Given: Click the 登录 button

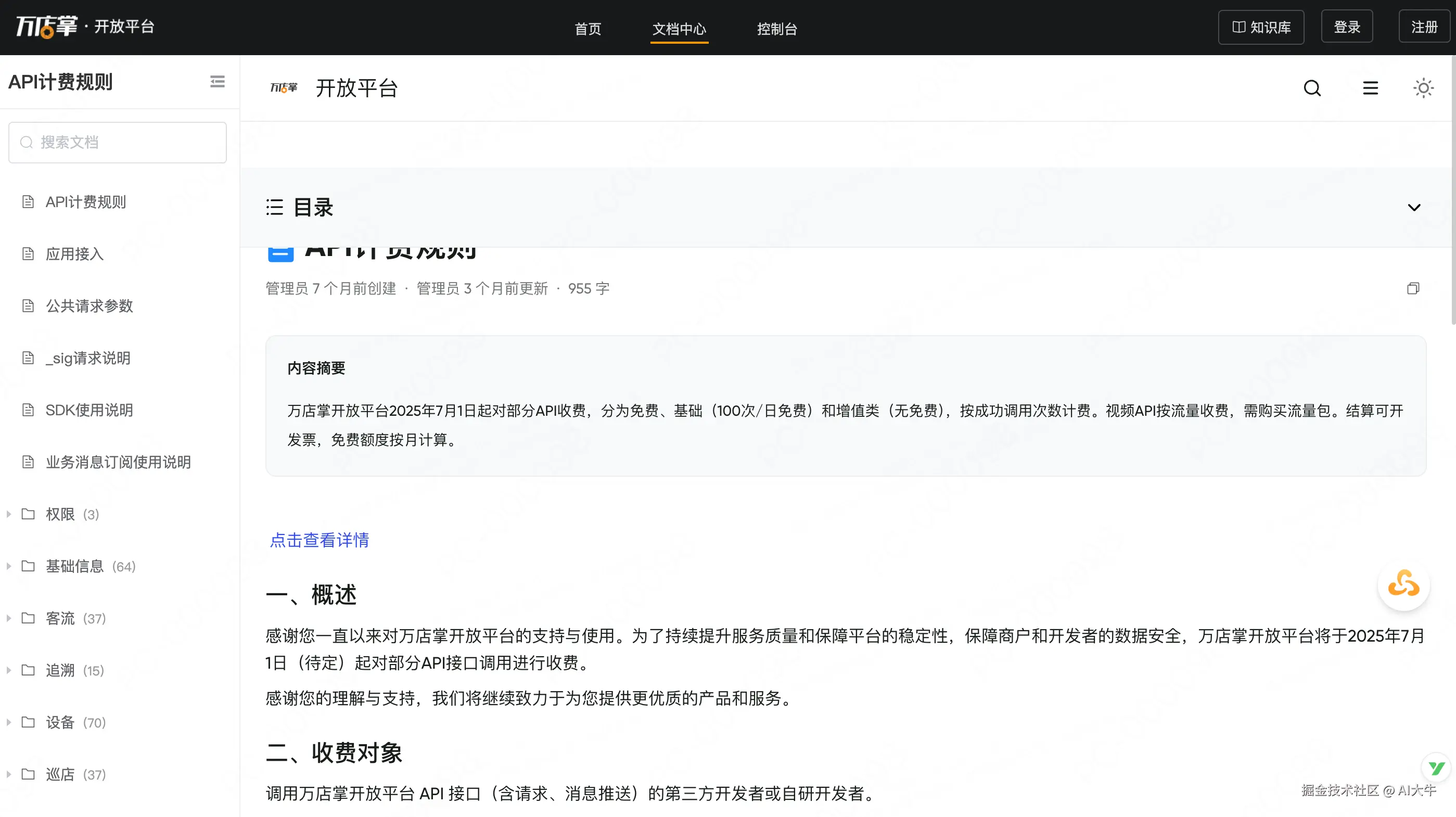Looking at the screenshot, I should 1346,27.
